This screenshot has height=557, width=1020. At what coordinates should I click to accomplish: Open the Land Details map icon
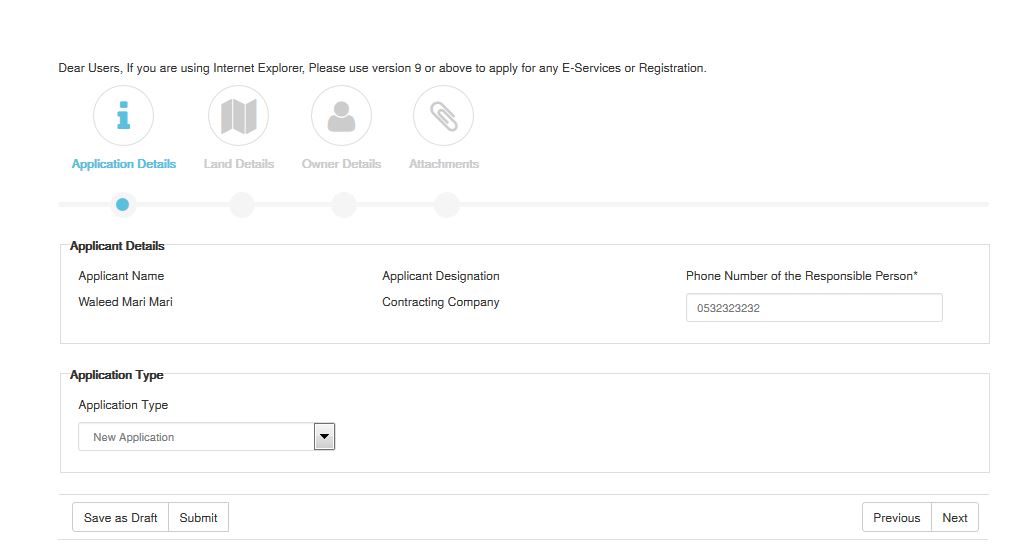pyautogui.click(x=239, y=116)
